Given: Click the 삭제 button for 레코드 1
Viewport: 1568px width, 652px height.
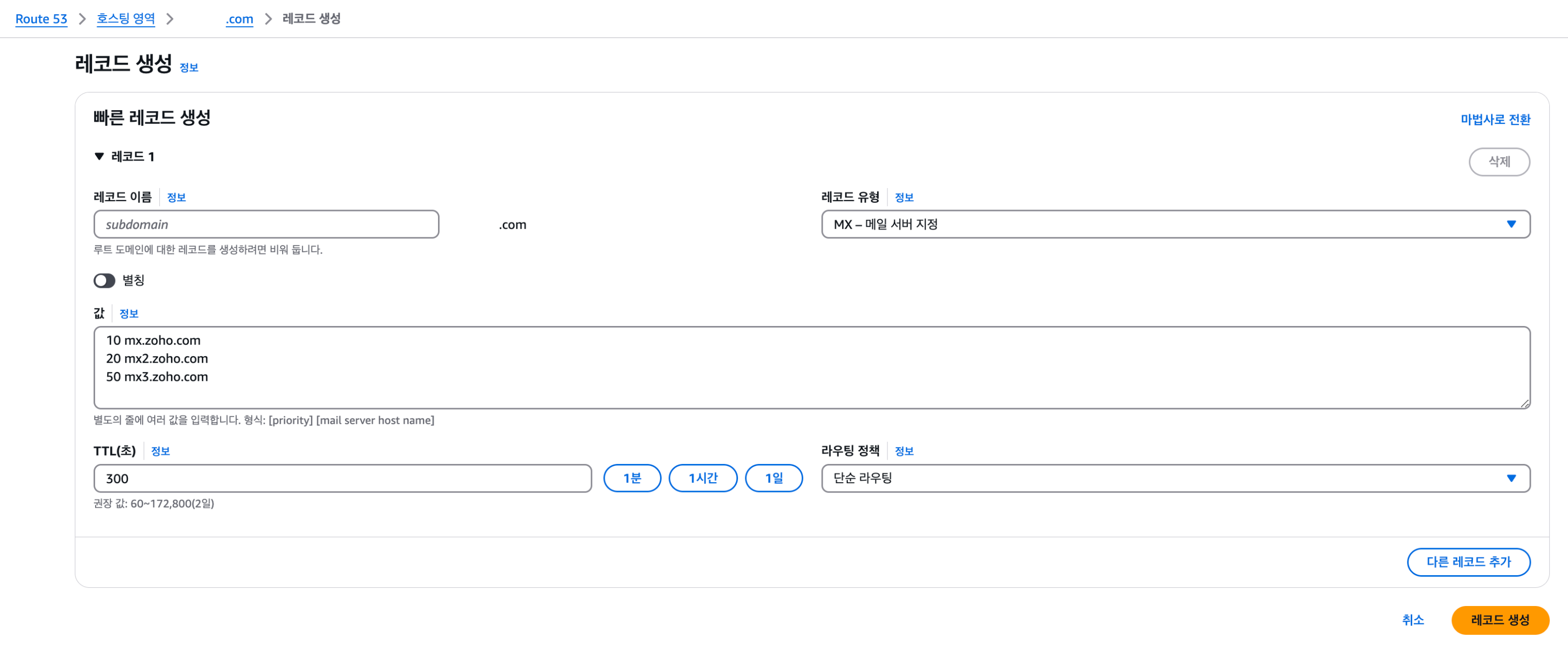Looking at the screenshot, I should [x=1498, y=162].
